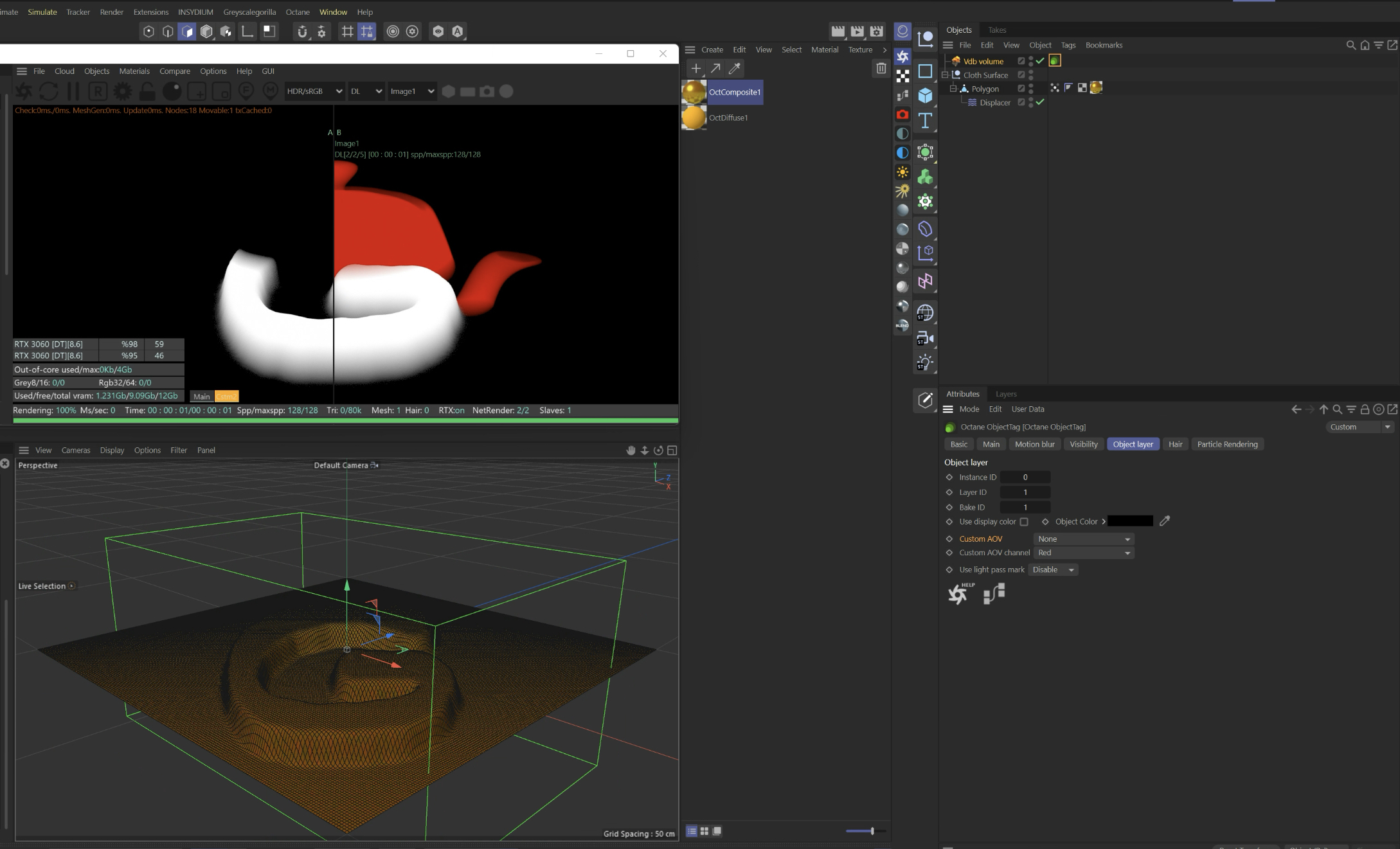Open the HDR/sRGB dropdown
Screen dimensions: 1400x849
(314, 91)
